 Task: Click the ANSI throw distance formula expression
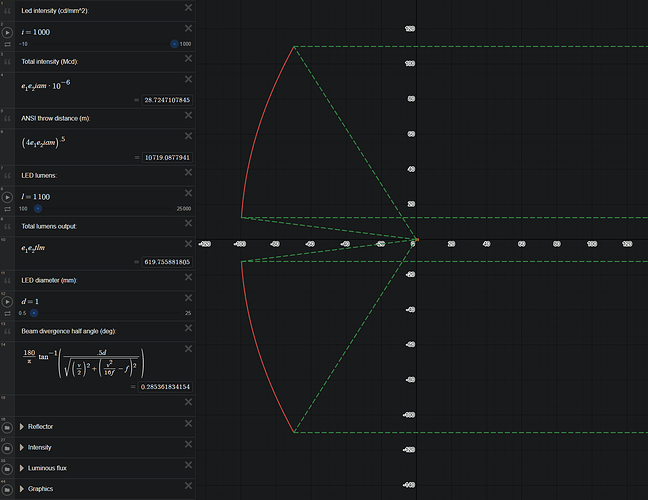[43, 143]
